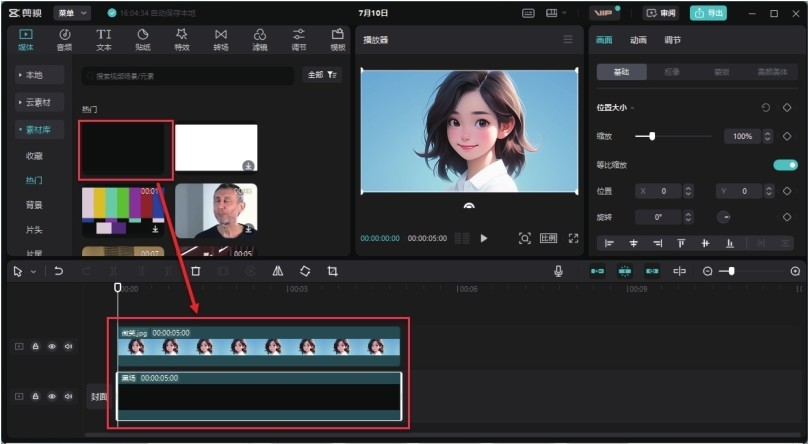Hide the 黑场 track with eye icon
Image resolution: width=808 pixels, height=444 pixels.
(52, 396)
